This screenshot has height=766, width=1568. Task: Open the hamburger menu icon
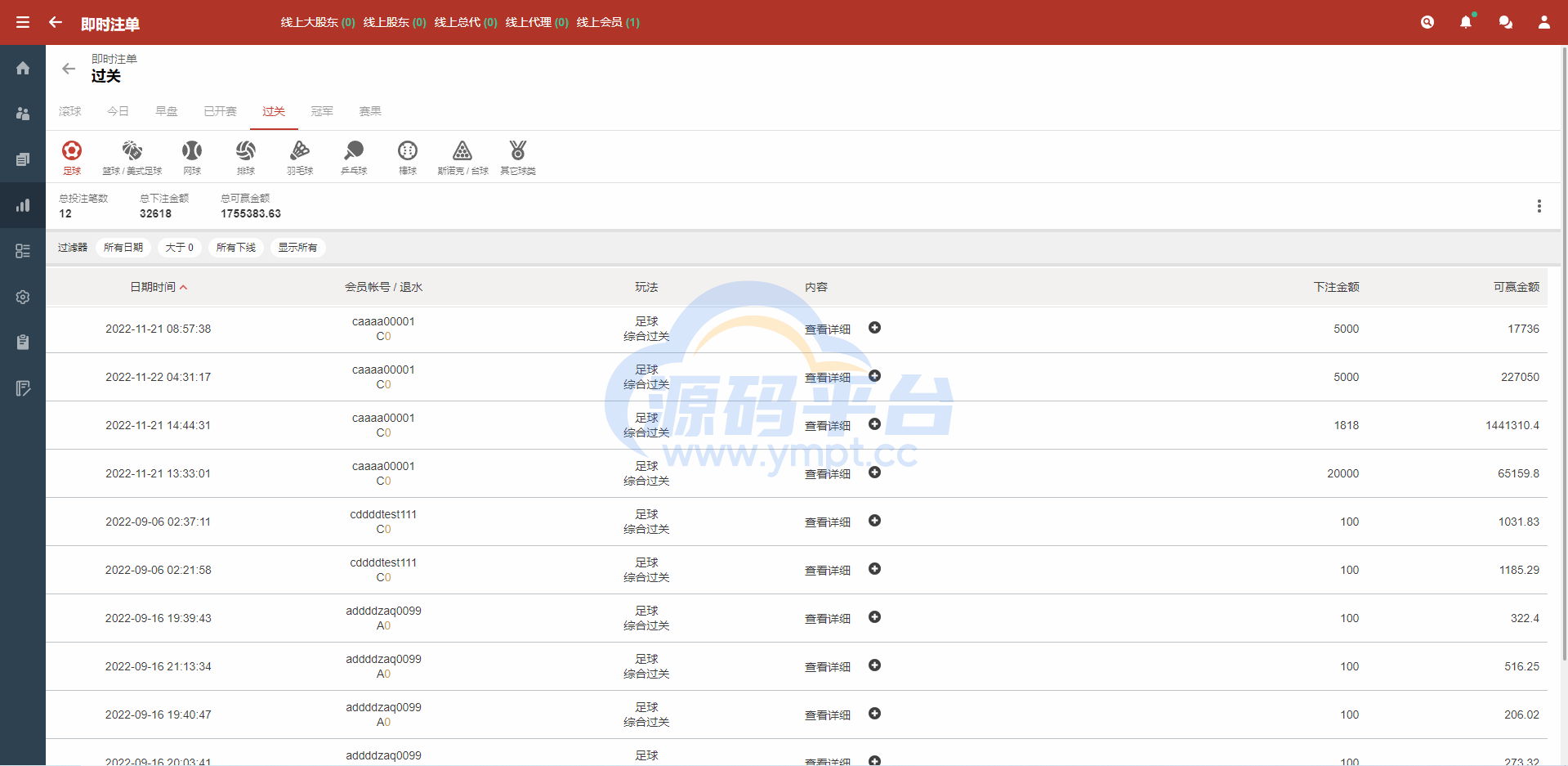23,22
